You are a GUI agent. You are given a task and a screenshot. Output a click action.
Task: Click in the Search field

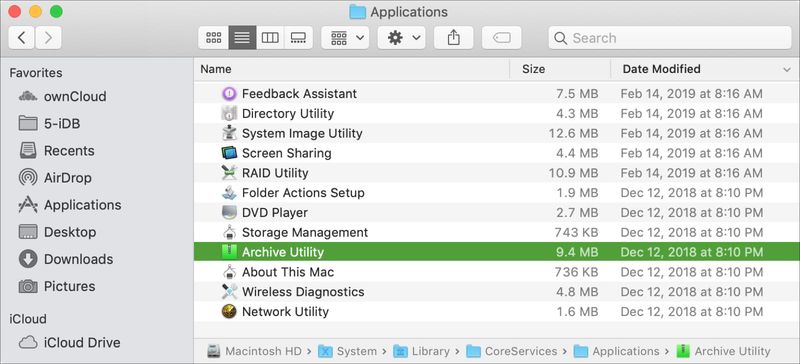click(670, 38)
